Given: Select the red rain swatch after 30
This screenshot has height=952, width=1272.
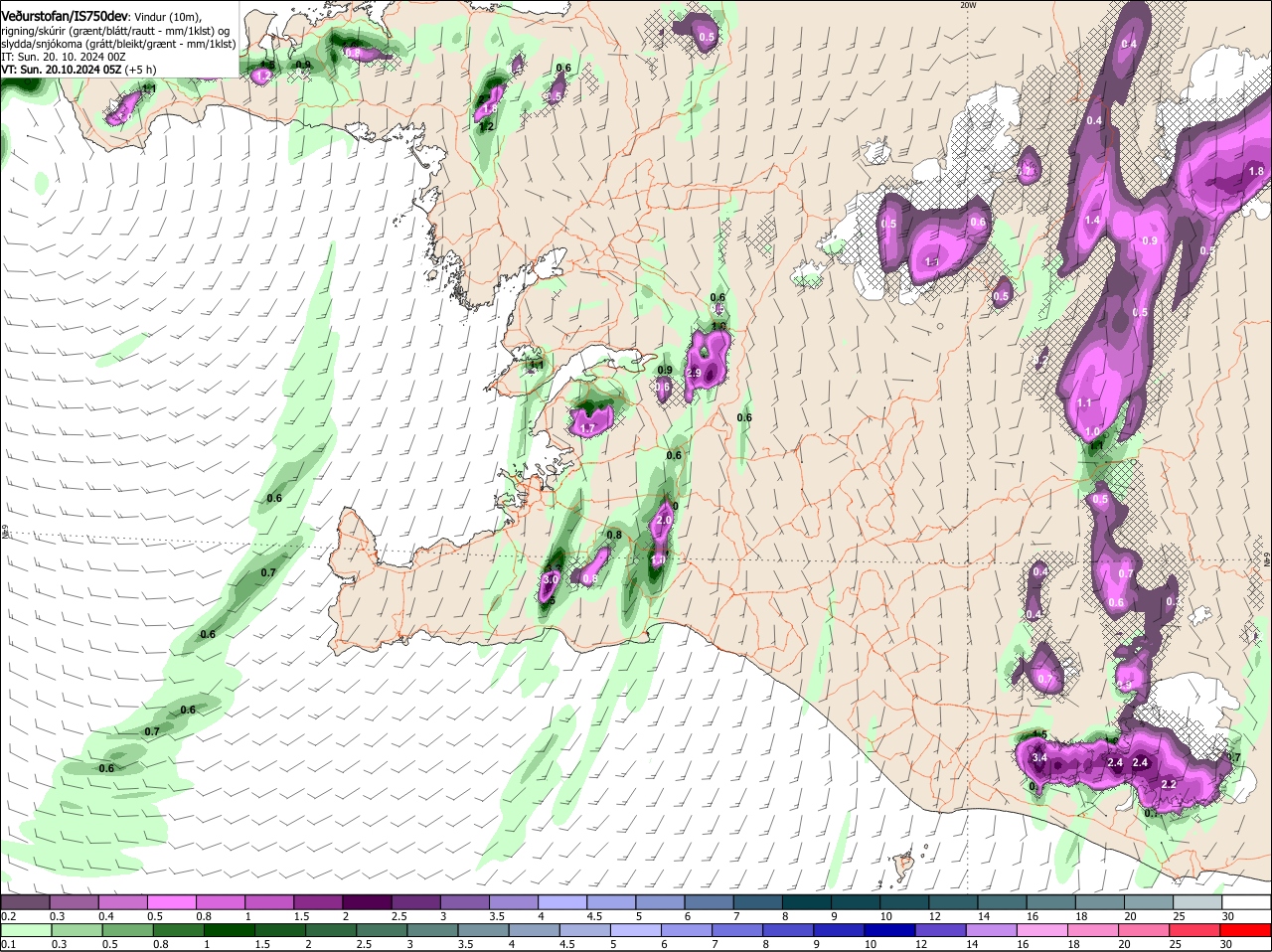Looking at the screenshot, I should tap(1247, 930).
